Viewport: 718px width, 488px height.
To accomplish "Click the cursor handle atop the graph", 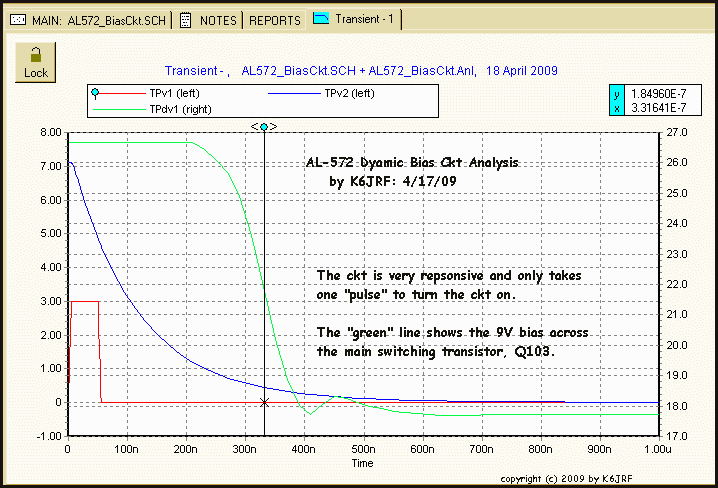I will pos(264,127).
